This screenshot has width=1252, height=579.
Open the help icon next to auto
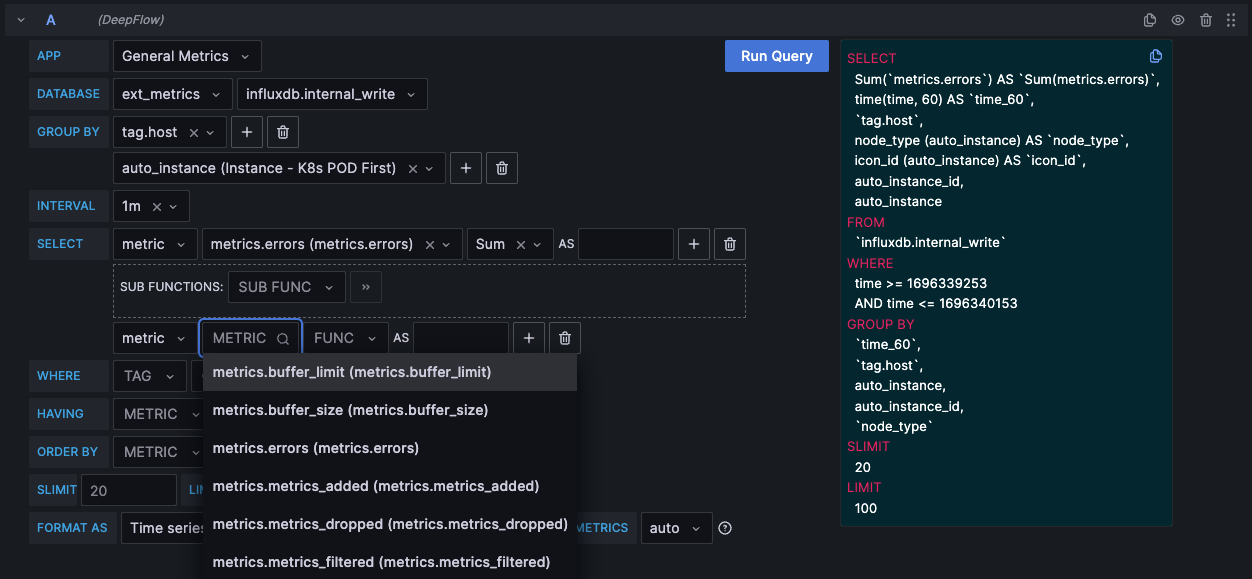point(726,528)
